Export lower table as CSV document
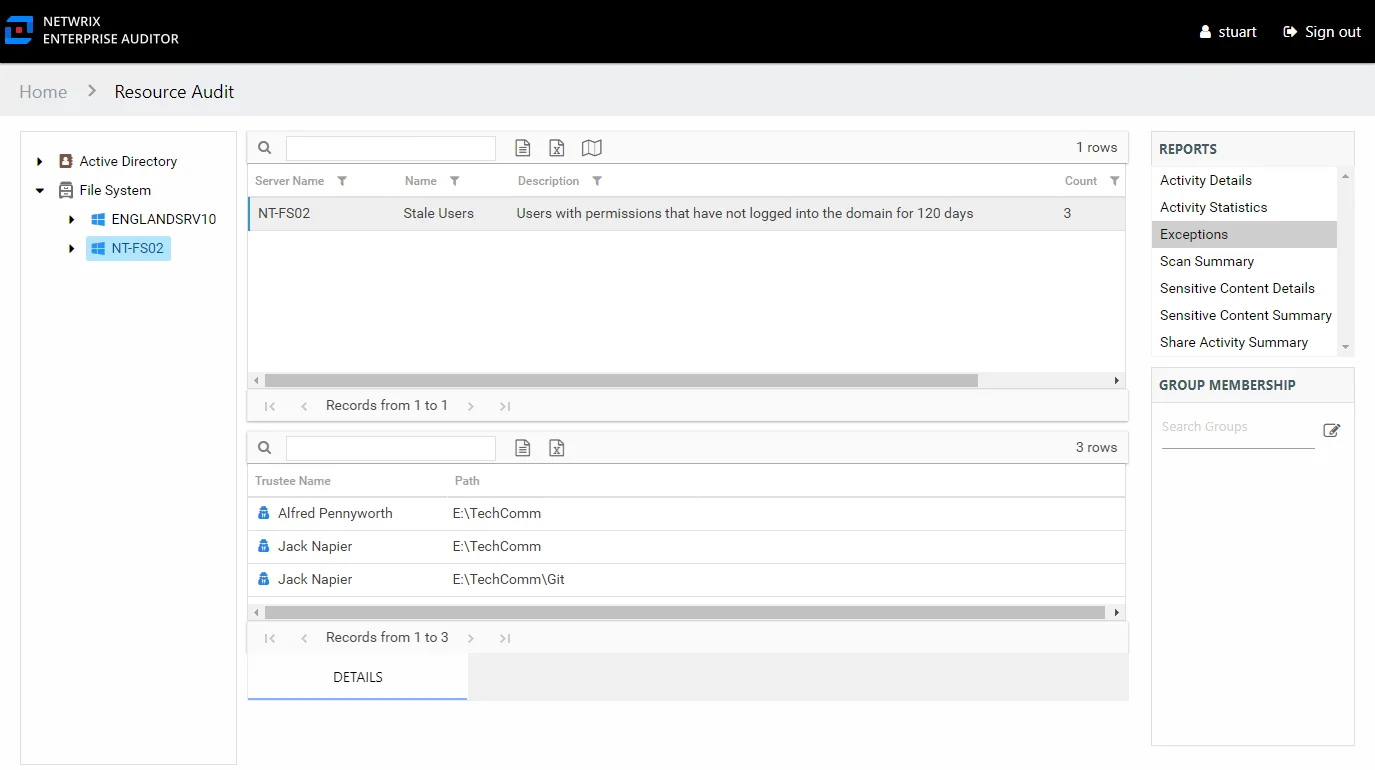The width and height of the screenshot is (1375, 770). (x=523, y=448)
